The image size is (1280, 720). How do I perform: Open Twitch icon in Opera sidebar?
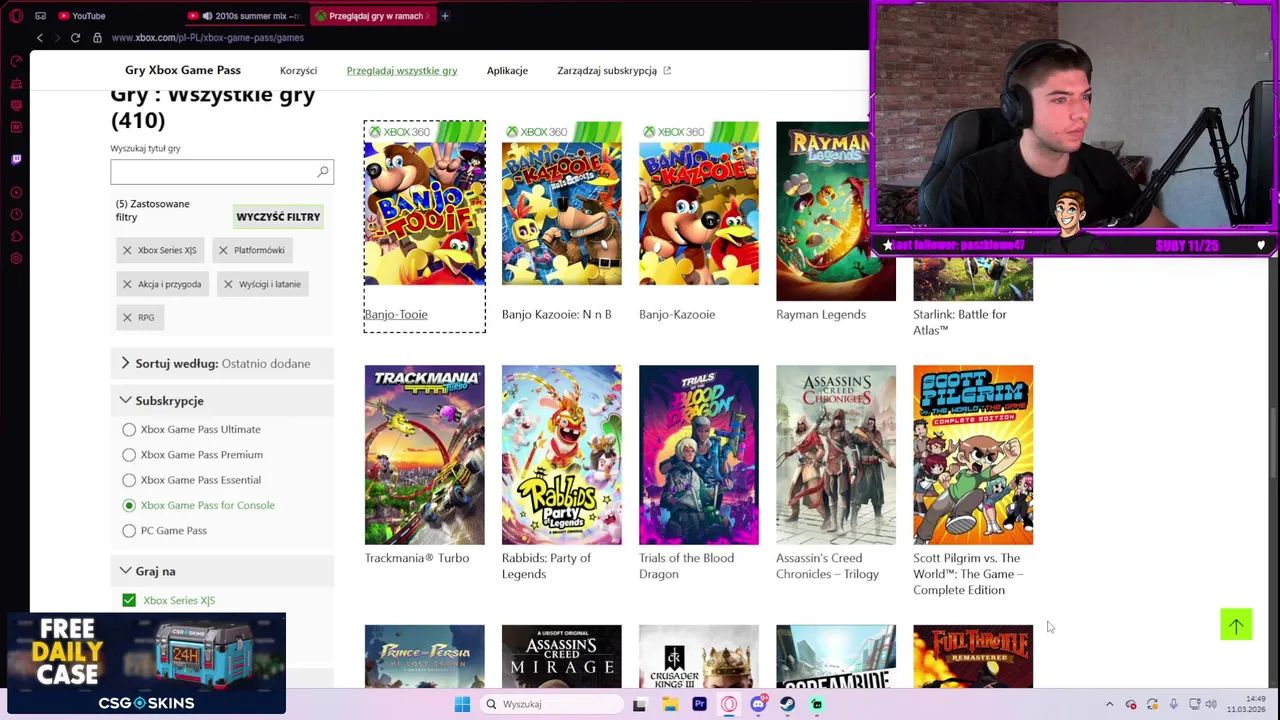point(16,159)
